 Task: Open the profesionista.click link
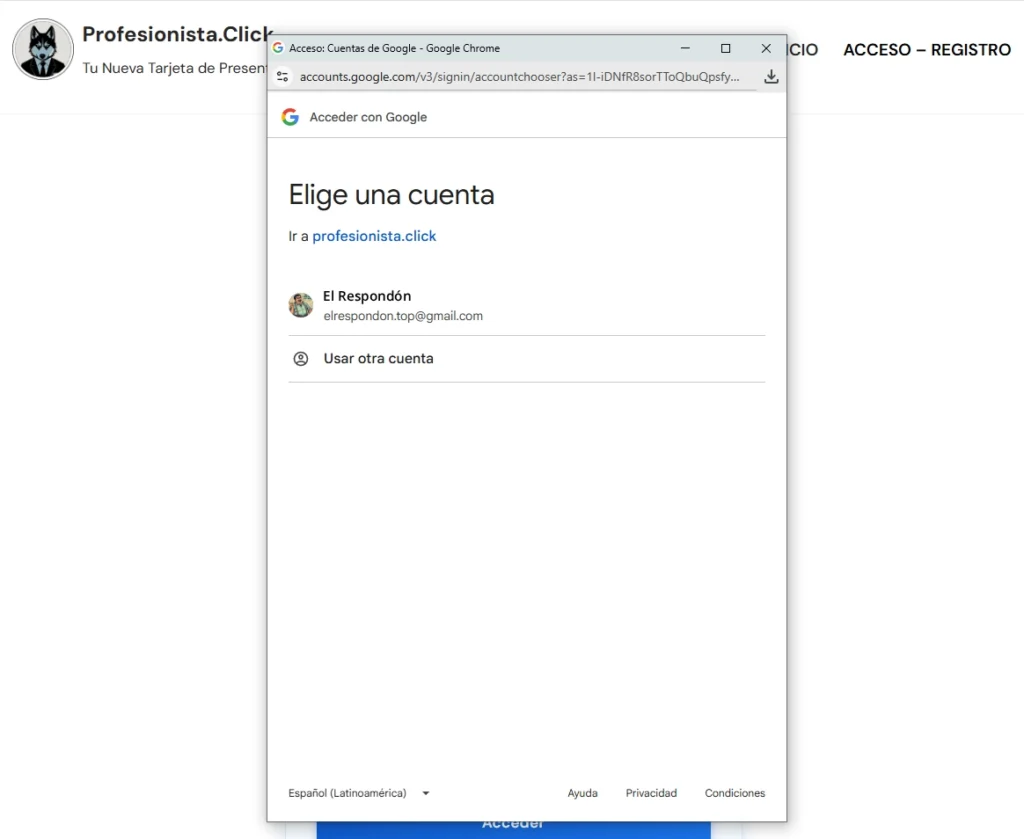click(374, 236)
